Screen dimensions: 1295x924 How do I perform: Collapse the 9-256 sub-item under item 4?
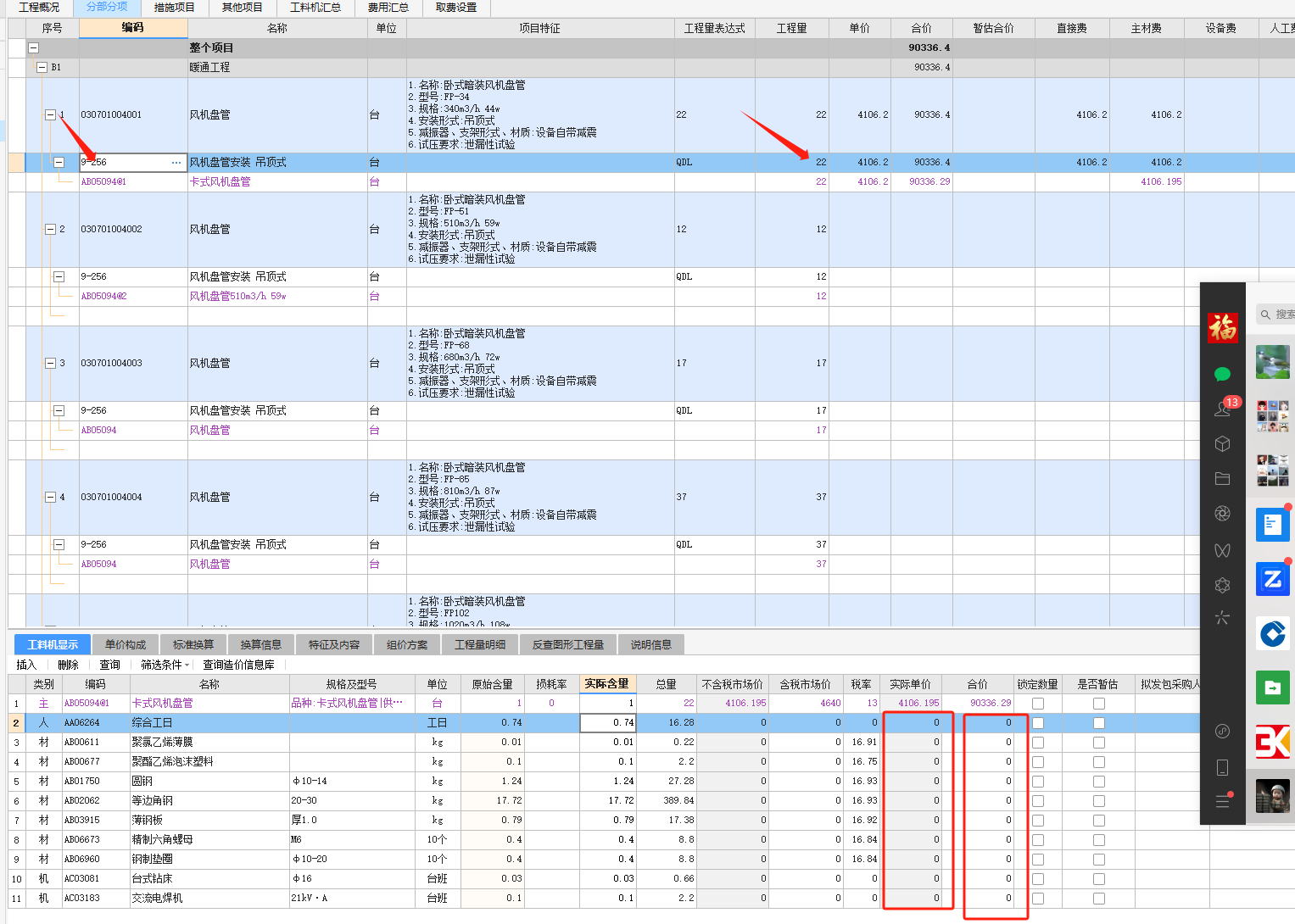click(59, 544)
